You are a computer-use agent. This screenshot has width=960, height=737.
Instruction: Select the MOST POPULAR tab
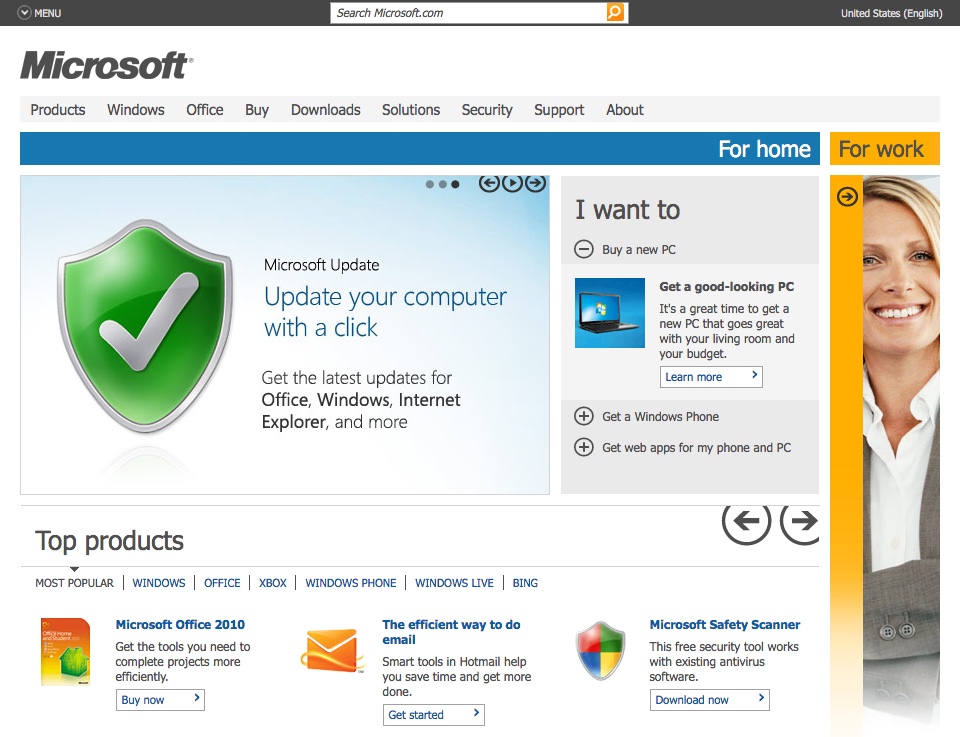(x=74, y=583)
